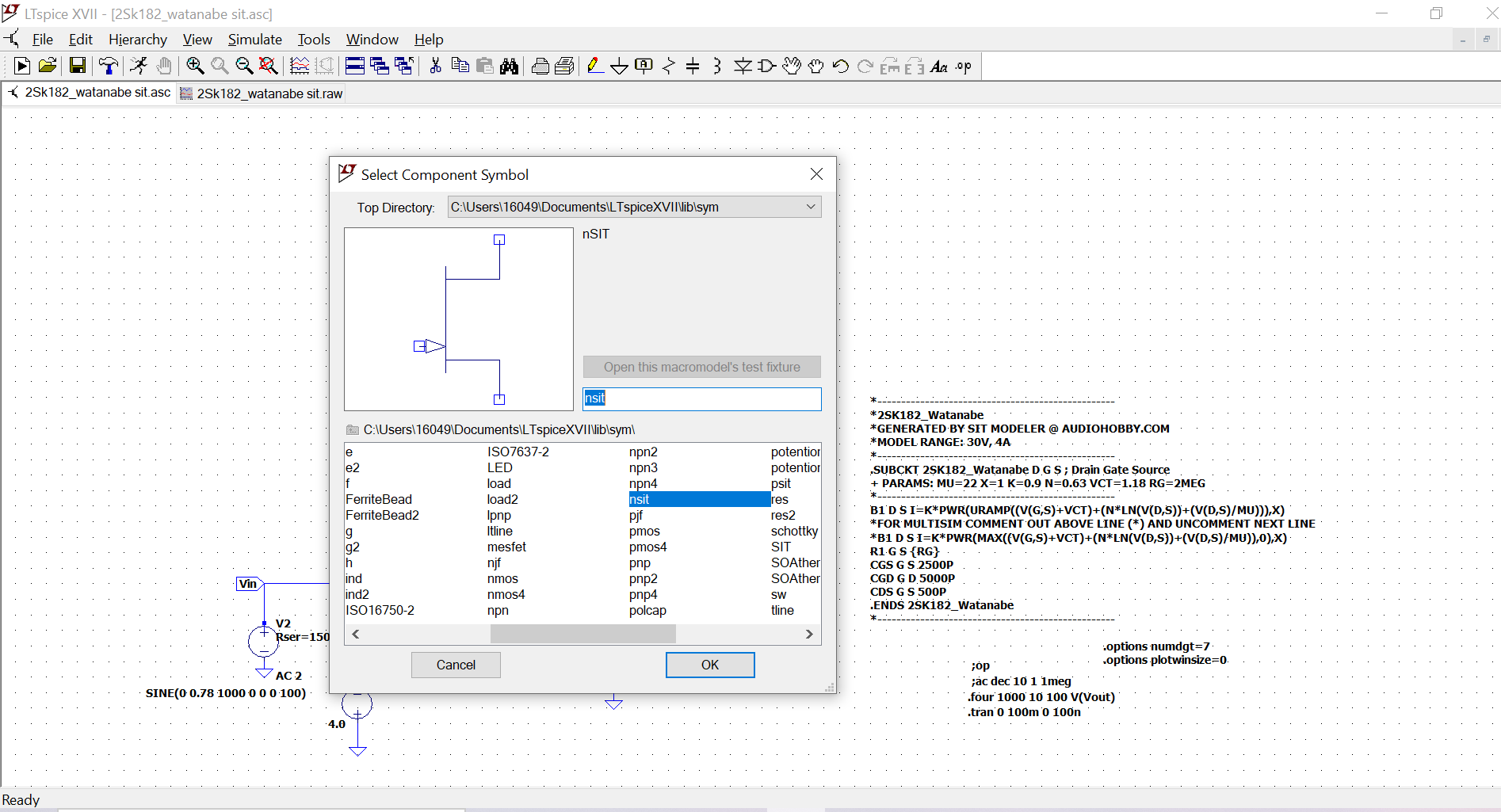Place a Diode tool icon
The image size is (1501, 812).
[x=743, y=67]
